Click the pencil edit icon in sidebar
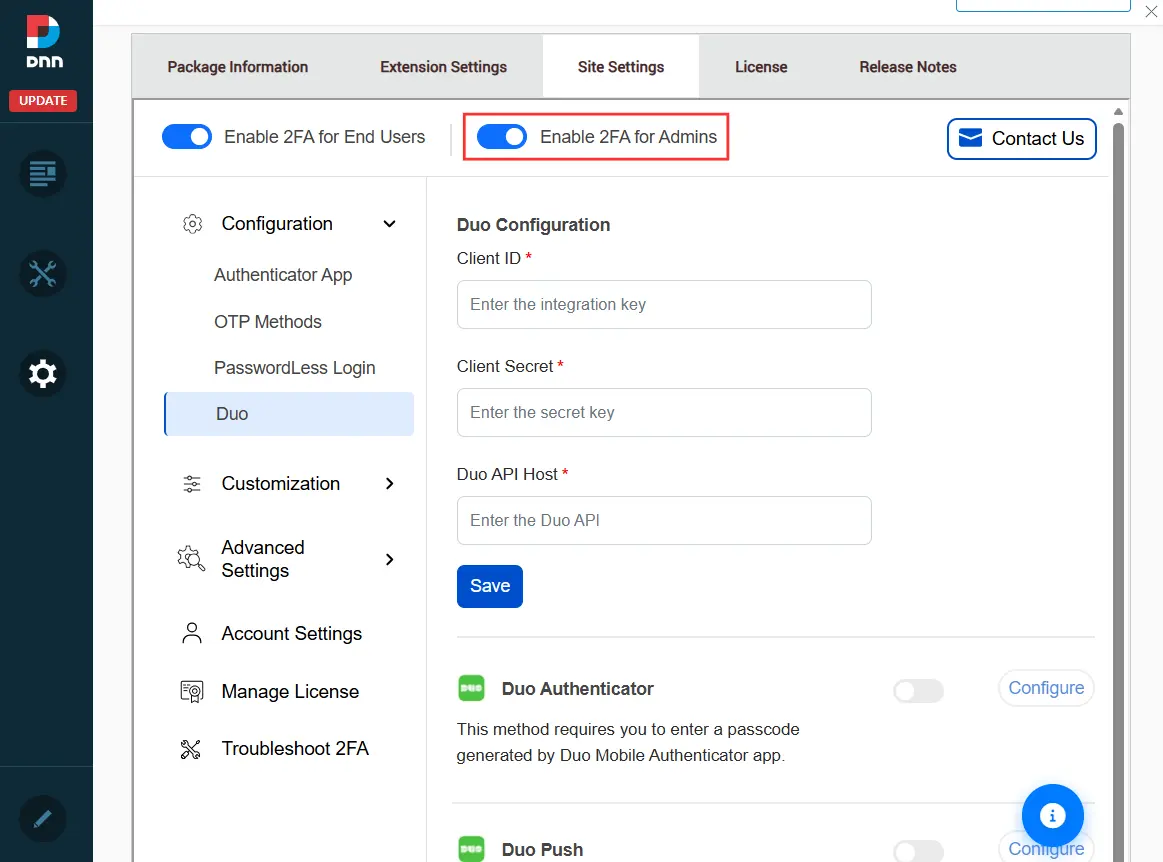The height and width of the screenshot is (862, 1163). click(42, 819)
